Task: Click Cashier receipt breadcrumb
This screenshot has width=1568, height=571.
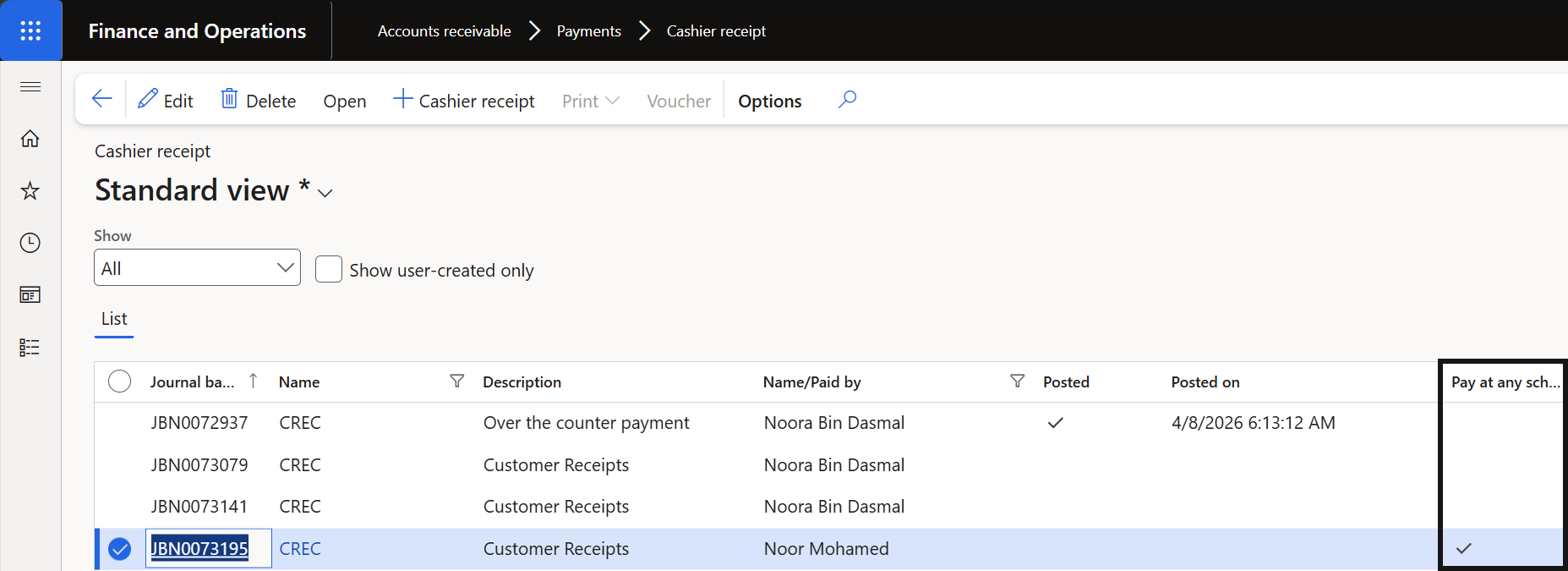Action: (x=717, y=31)
